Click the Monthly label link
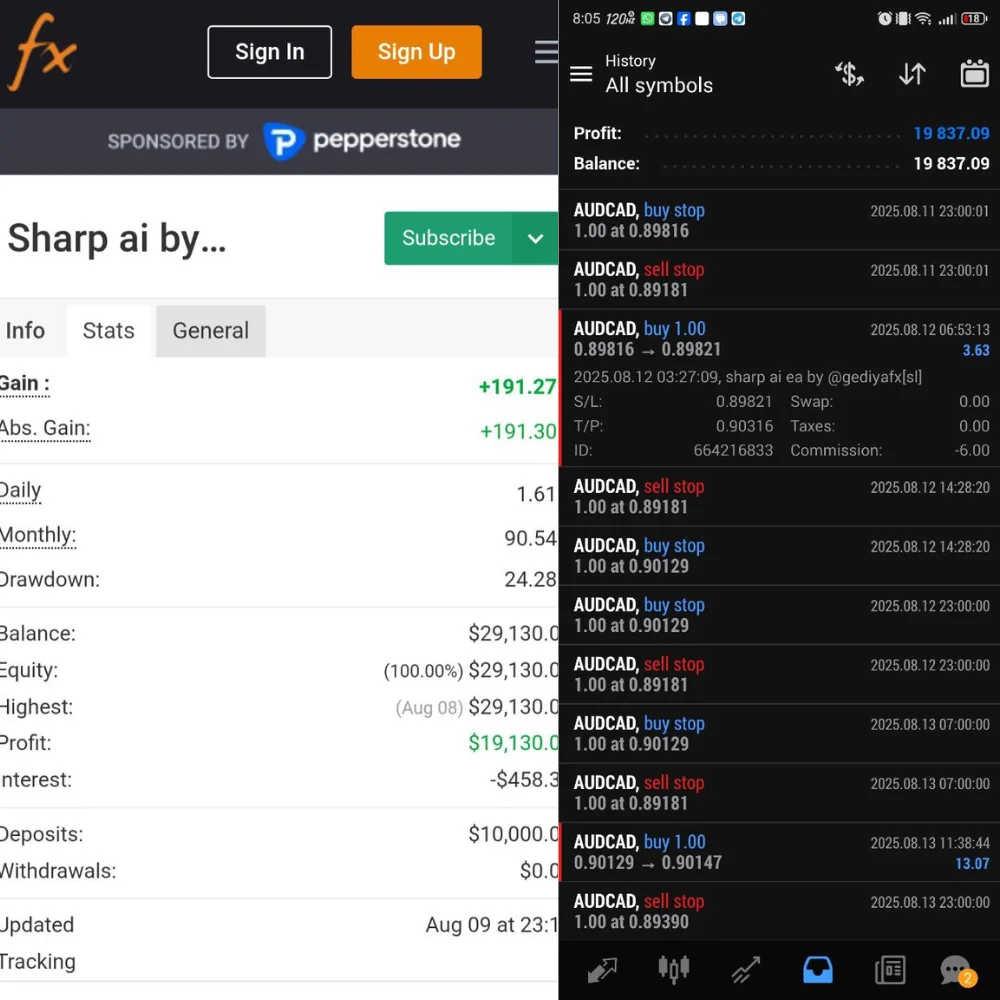This screenshot has height=1000, width=1000. tap(38, 535)
